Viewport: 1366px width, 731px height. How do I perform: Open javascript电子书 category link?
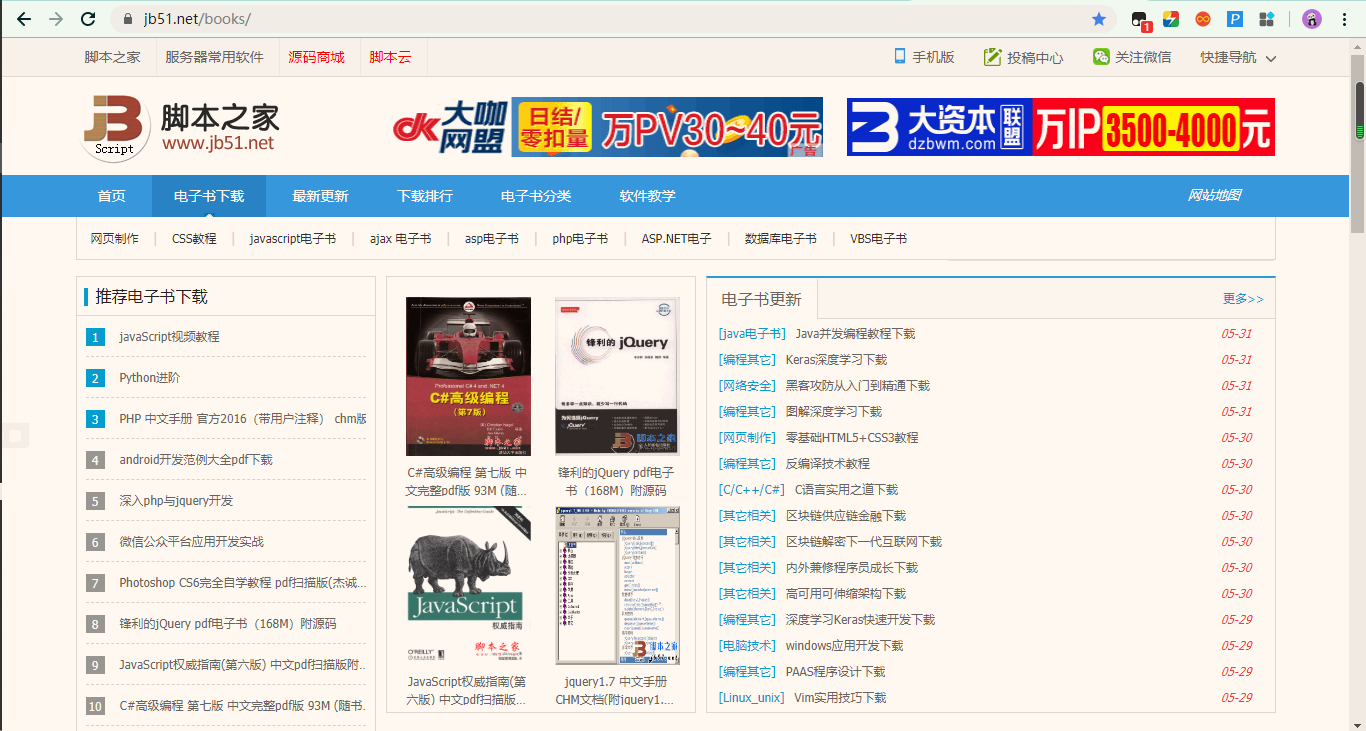point(293,239)
